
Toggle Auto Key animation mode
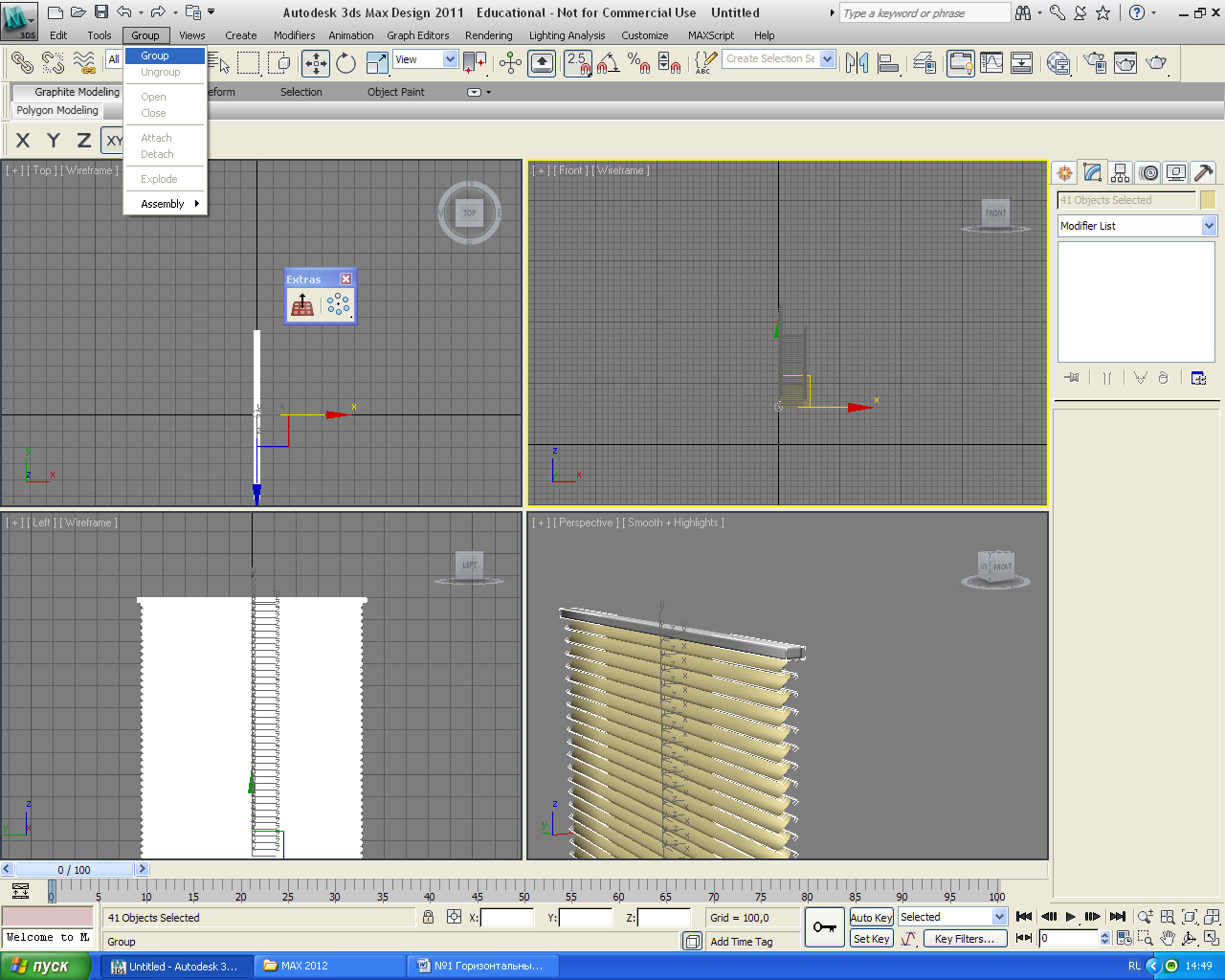(871, 917)
